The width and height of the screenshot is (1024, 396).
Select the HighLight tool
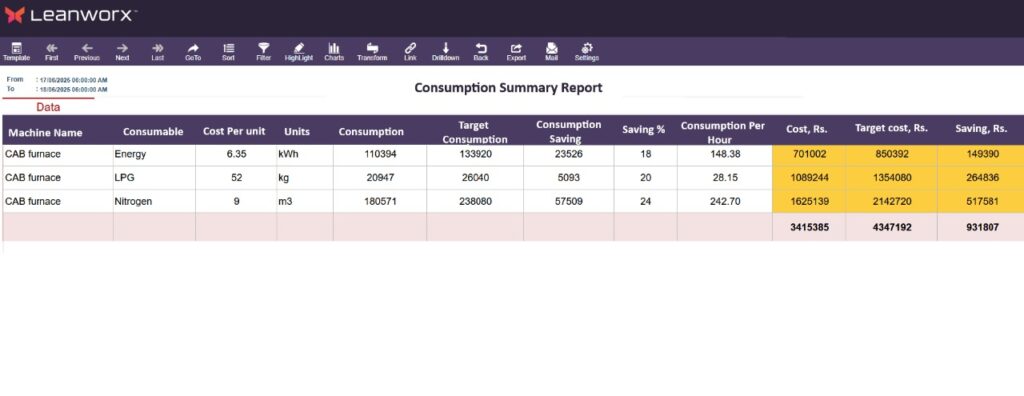coord(298,52)
